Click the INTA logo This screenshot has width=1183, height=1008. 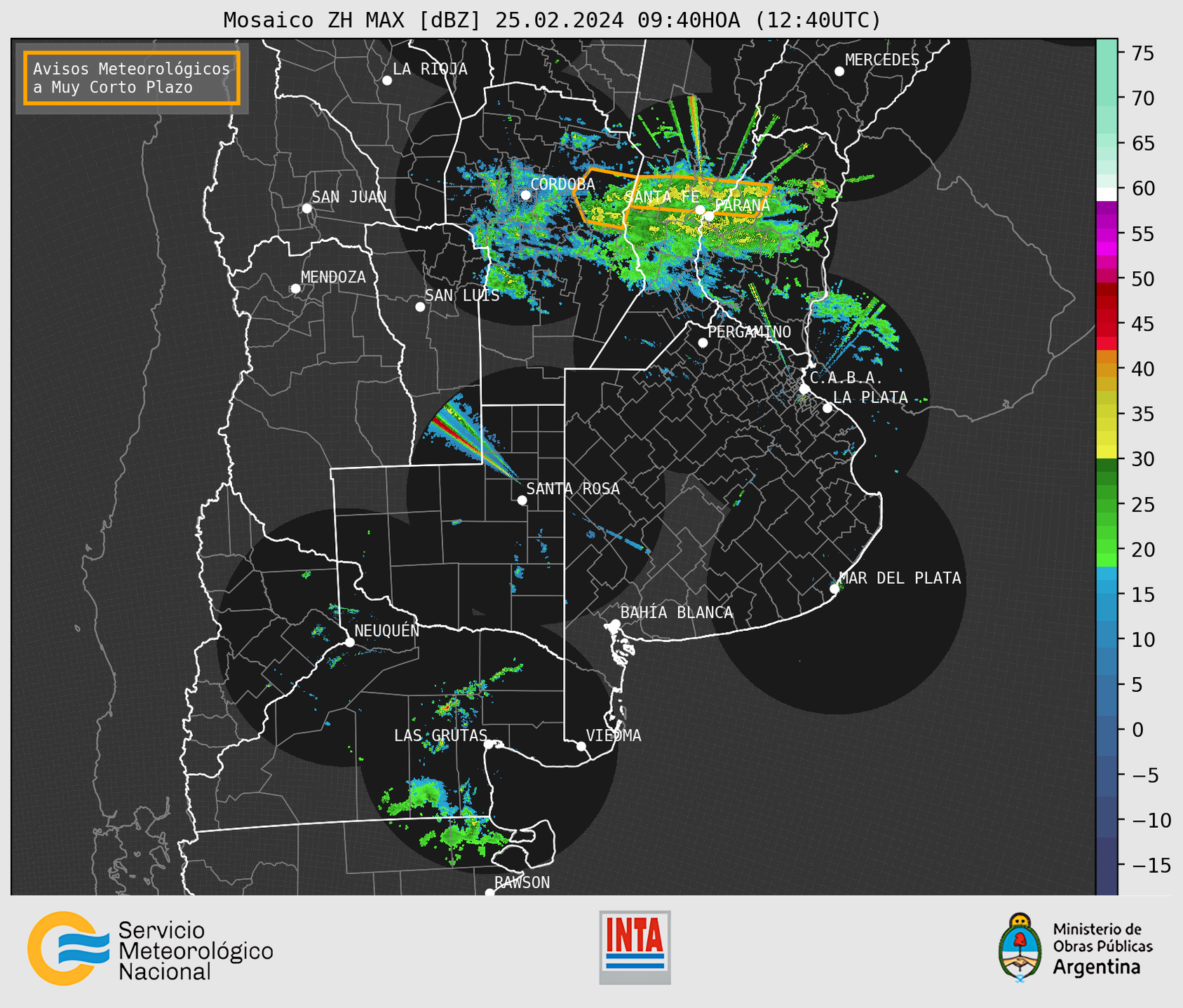635,947
